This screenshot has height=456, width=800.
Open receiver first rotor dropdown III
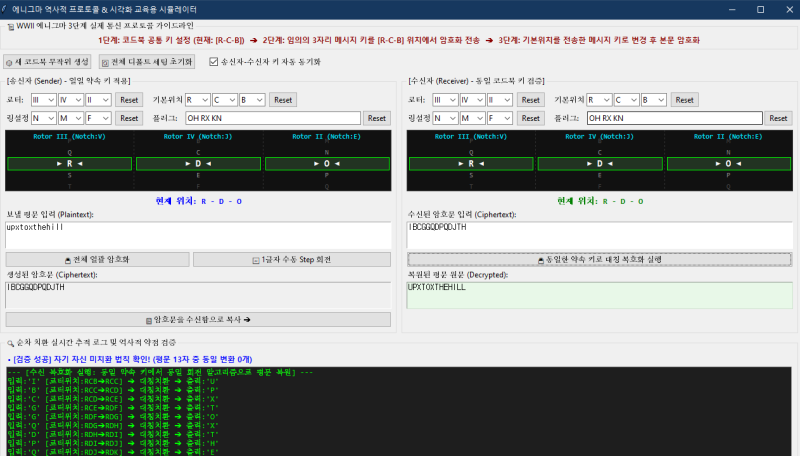(445, 100)
